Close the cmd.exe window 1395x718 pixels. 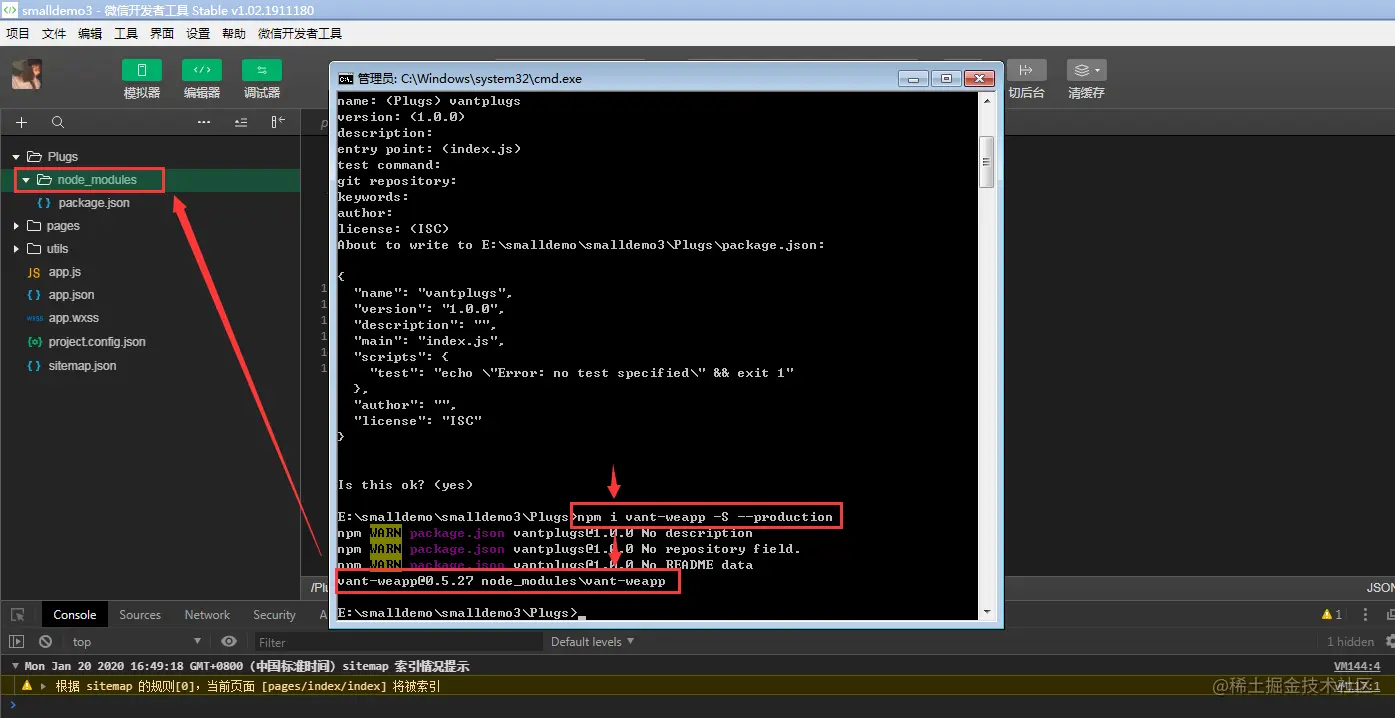coord(978,78)
